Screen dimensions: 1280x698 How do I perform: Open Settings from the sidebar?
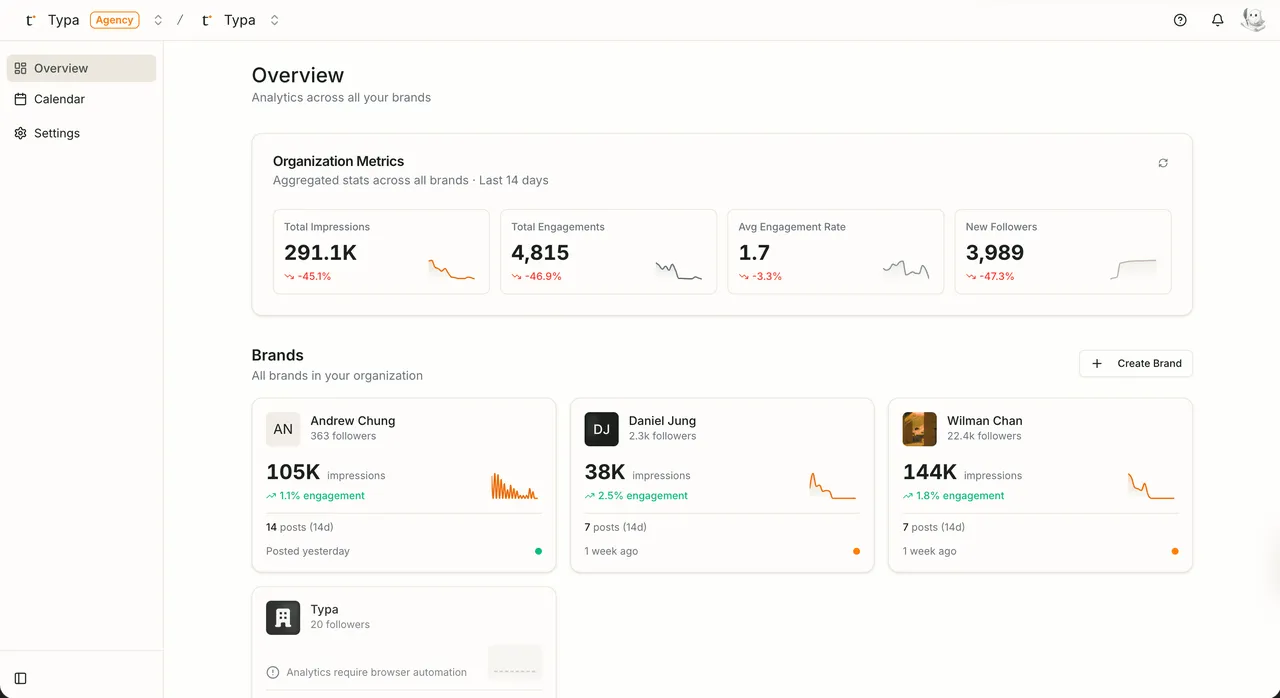tap(82, 133)
